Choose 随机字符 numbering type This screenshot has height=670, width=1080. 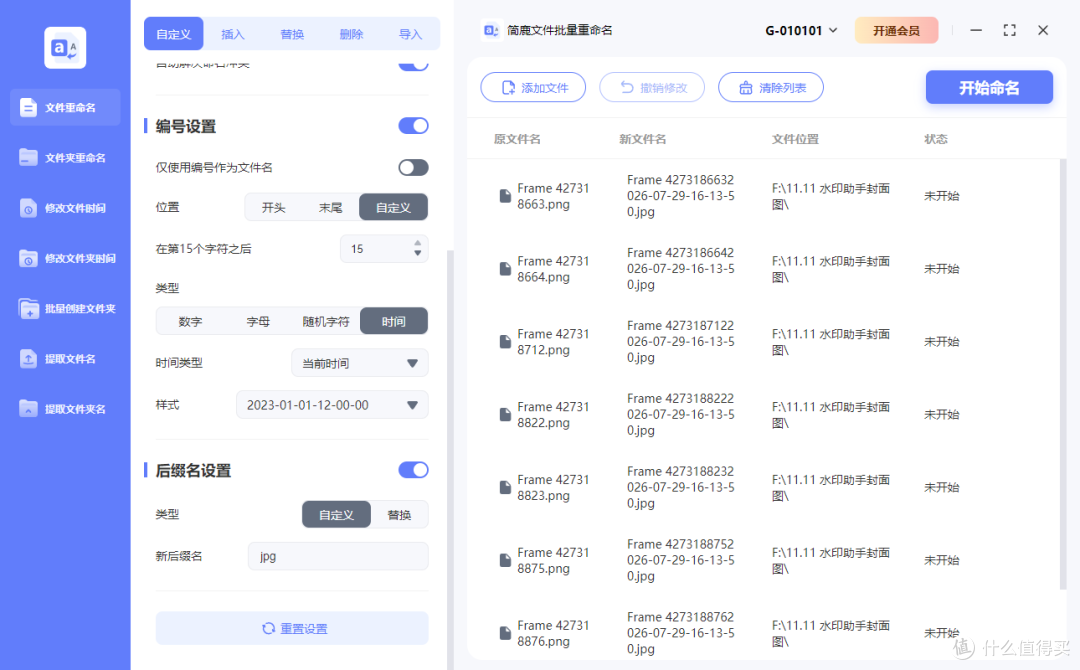pyautogui.click(x=326, y=322)
